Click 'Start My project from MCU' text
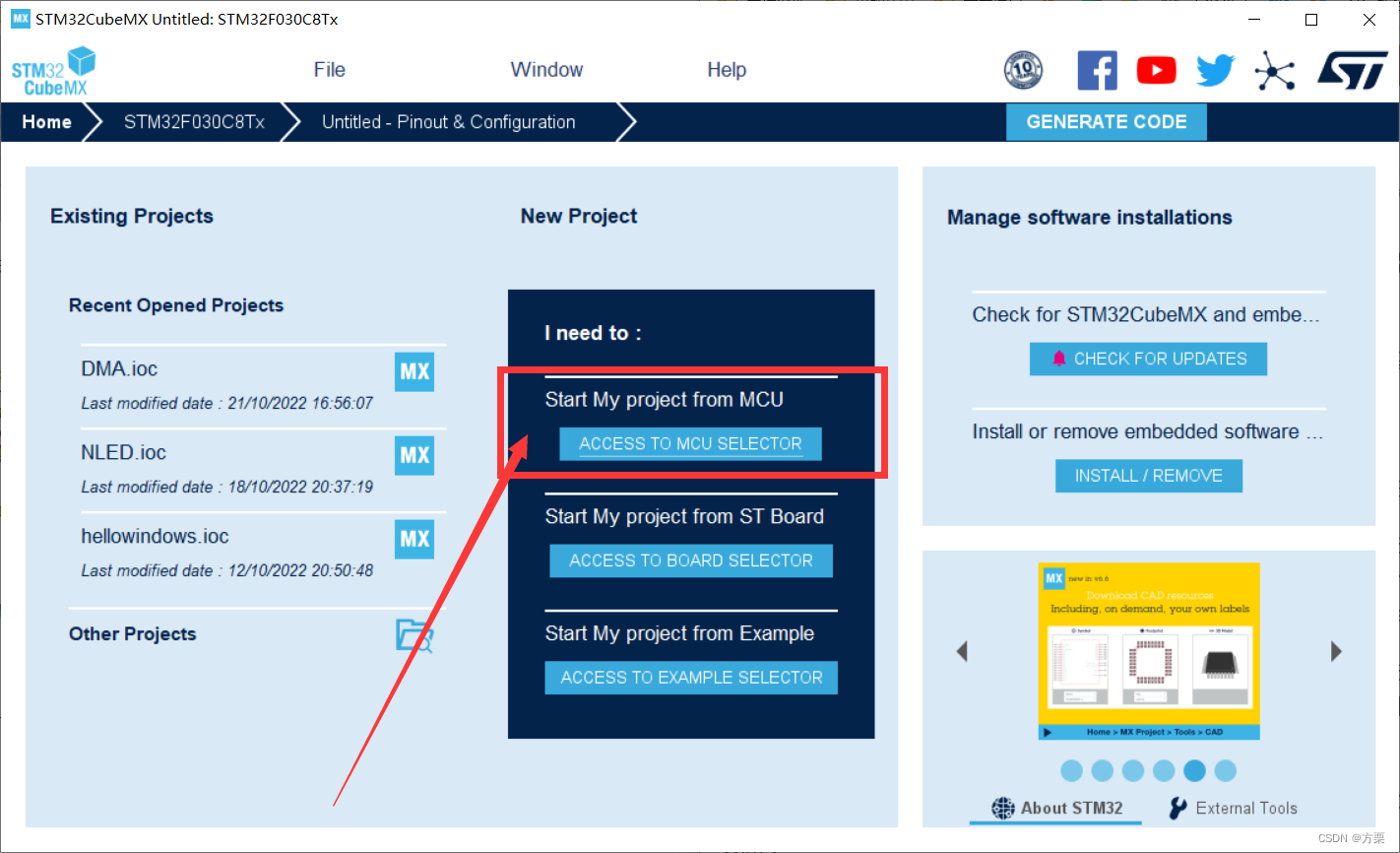This screenshot has width=1400, height=853. 665,400
